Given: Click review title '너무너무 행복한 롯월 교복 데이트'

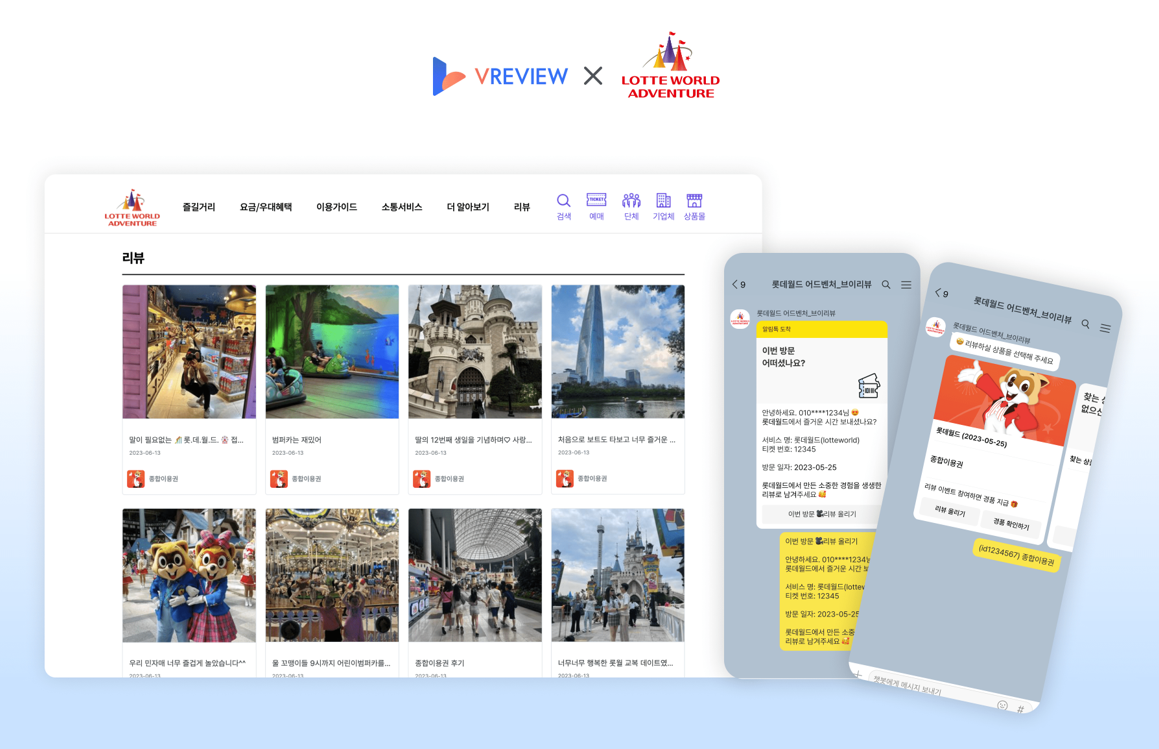Looking at the screenshot, I should click(615, 663).
